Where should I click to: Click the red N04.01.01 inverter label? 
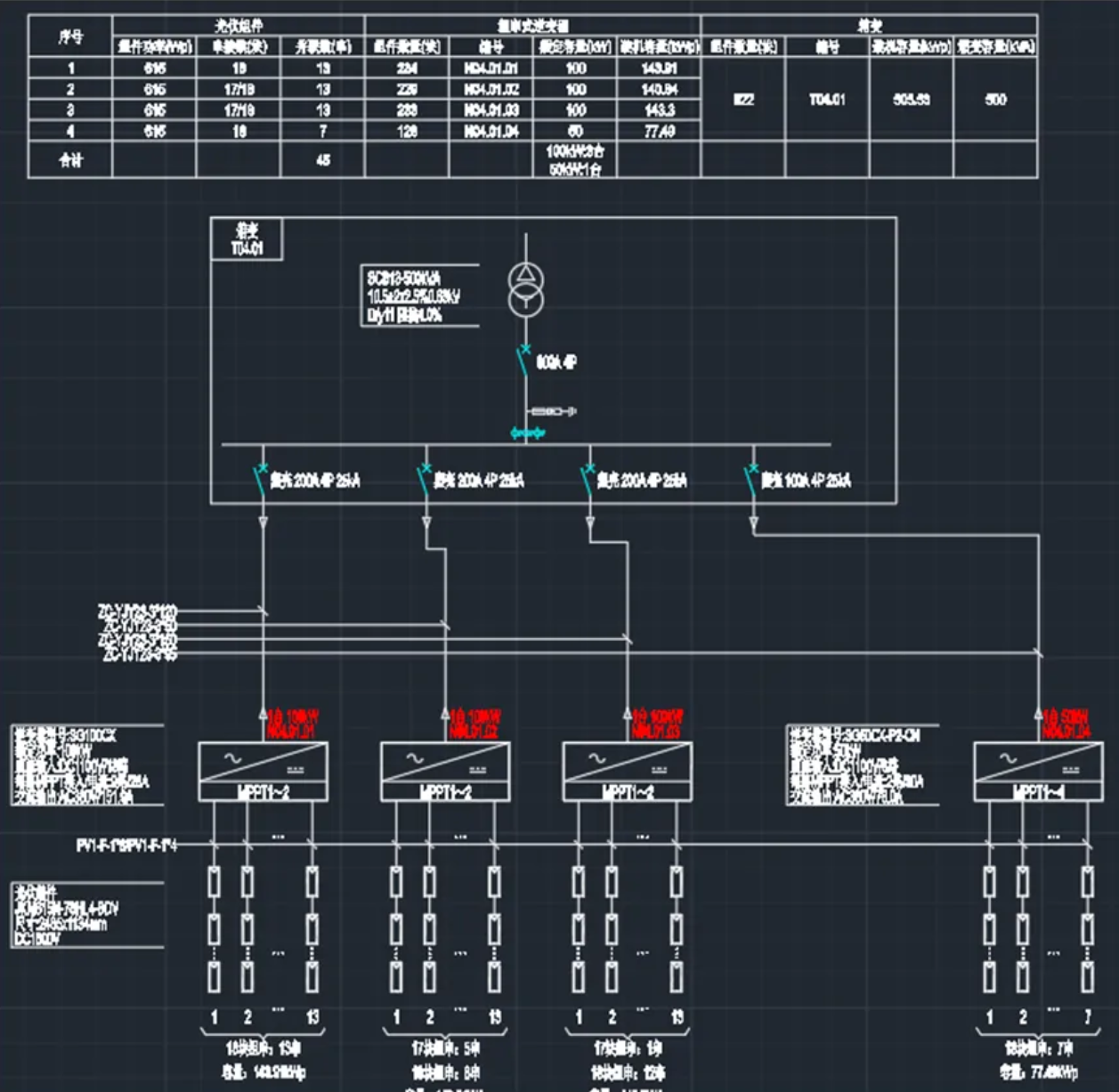click(293, 724)
